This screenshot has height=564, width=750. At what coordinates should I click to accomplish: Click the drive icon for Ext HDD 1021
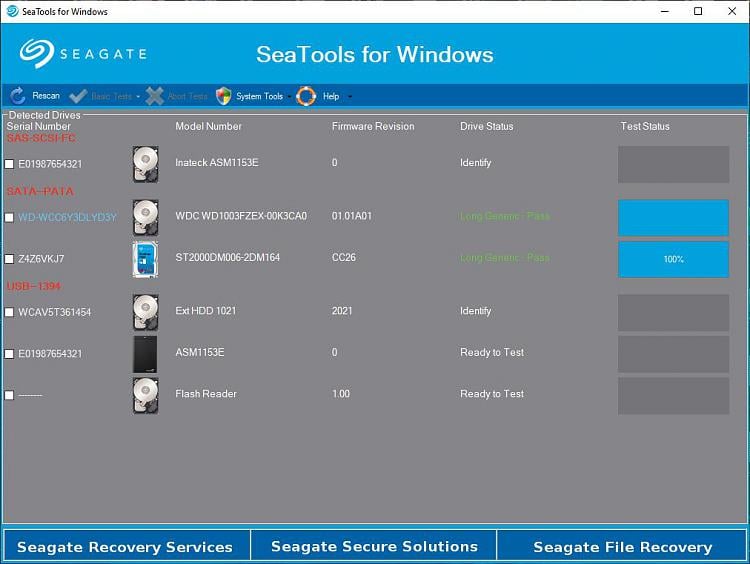point(145,312)
